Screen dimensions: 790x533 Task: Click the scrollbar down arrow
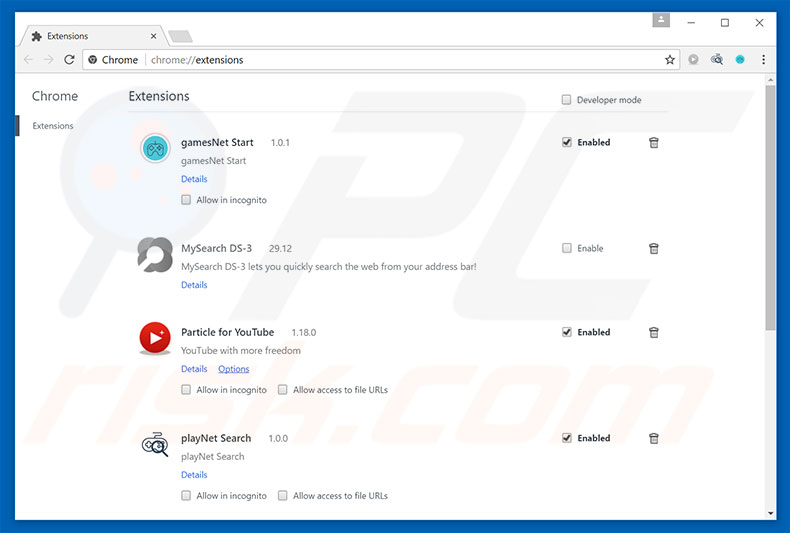[770, 513]
